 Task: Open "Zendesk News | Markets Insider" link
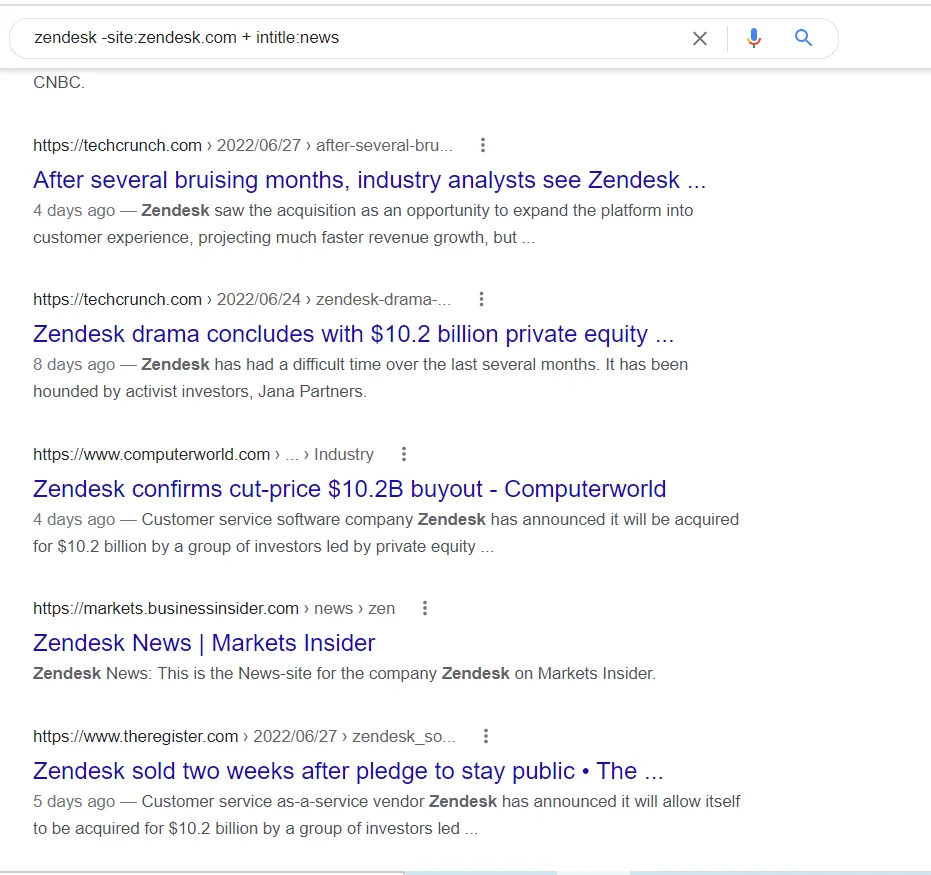pos(204,643)
